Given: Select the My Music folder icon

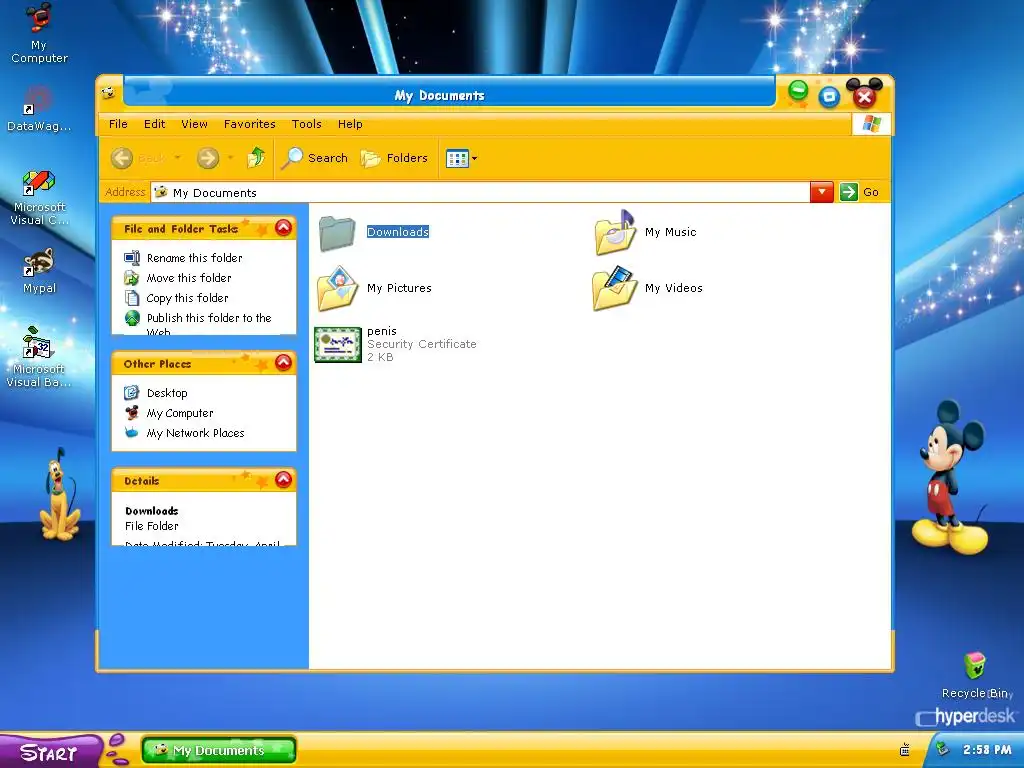Looking at the screenshot, I should (x=615, y=232).
